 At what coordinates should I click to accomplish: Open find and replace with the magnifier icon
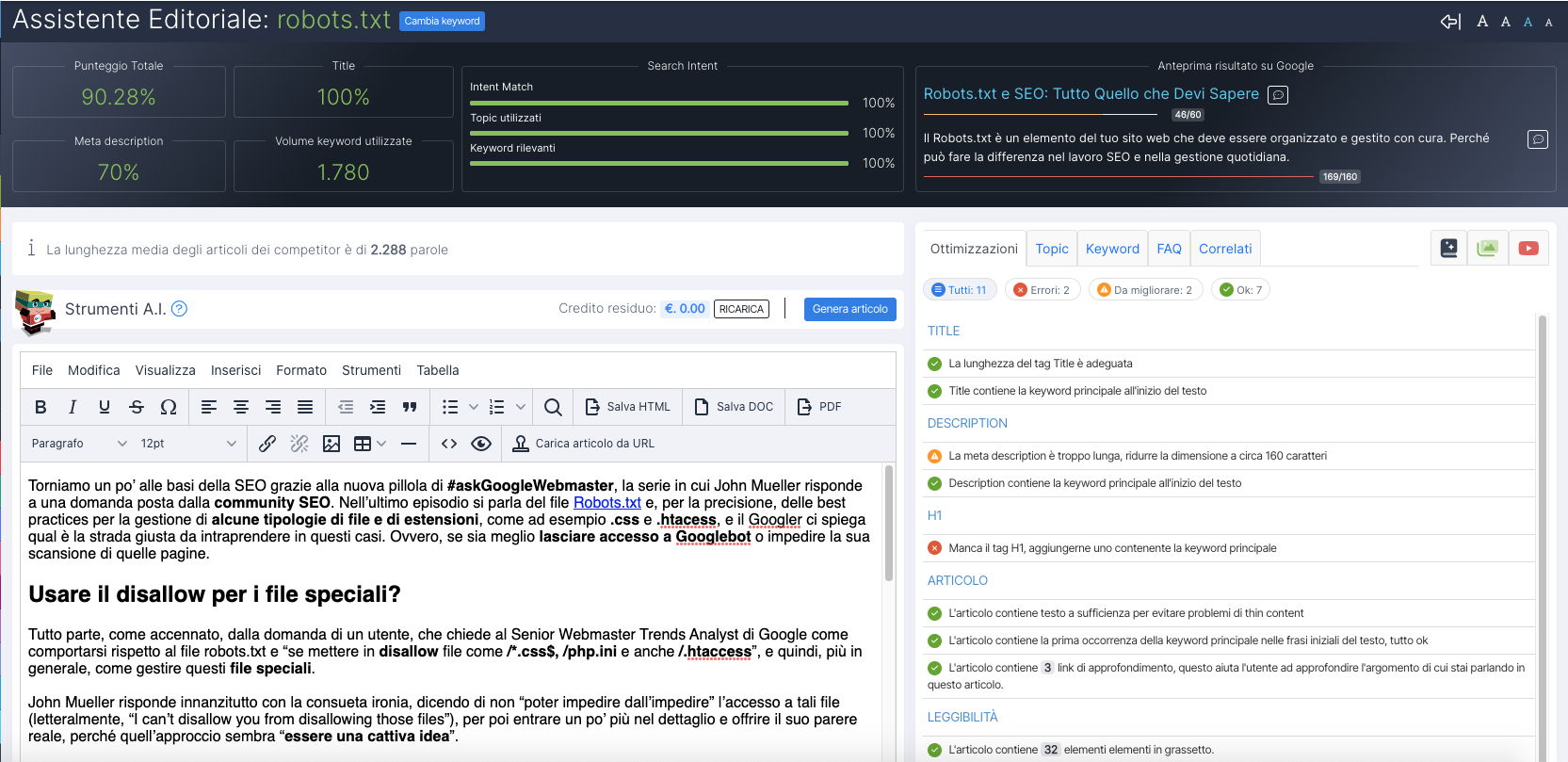tap(553, 407)
